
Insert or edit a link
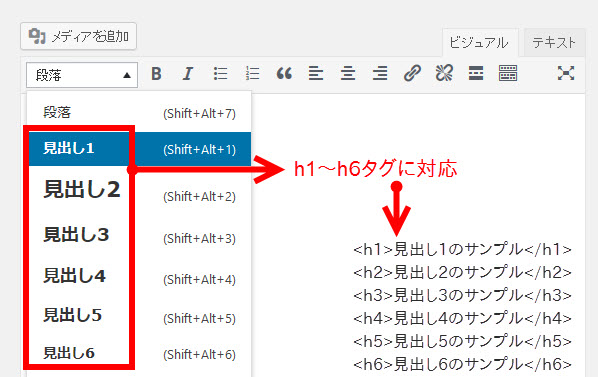(412, 73)
